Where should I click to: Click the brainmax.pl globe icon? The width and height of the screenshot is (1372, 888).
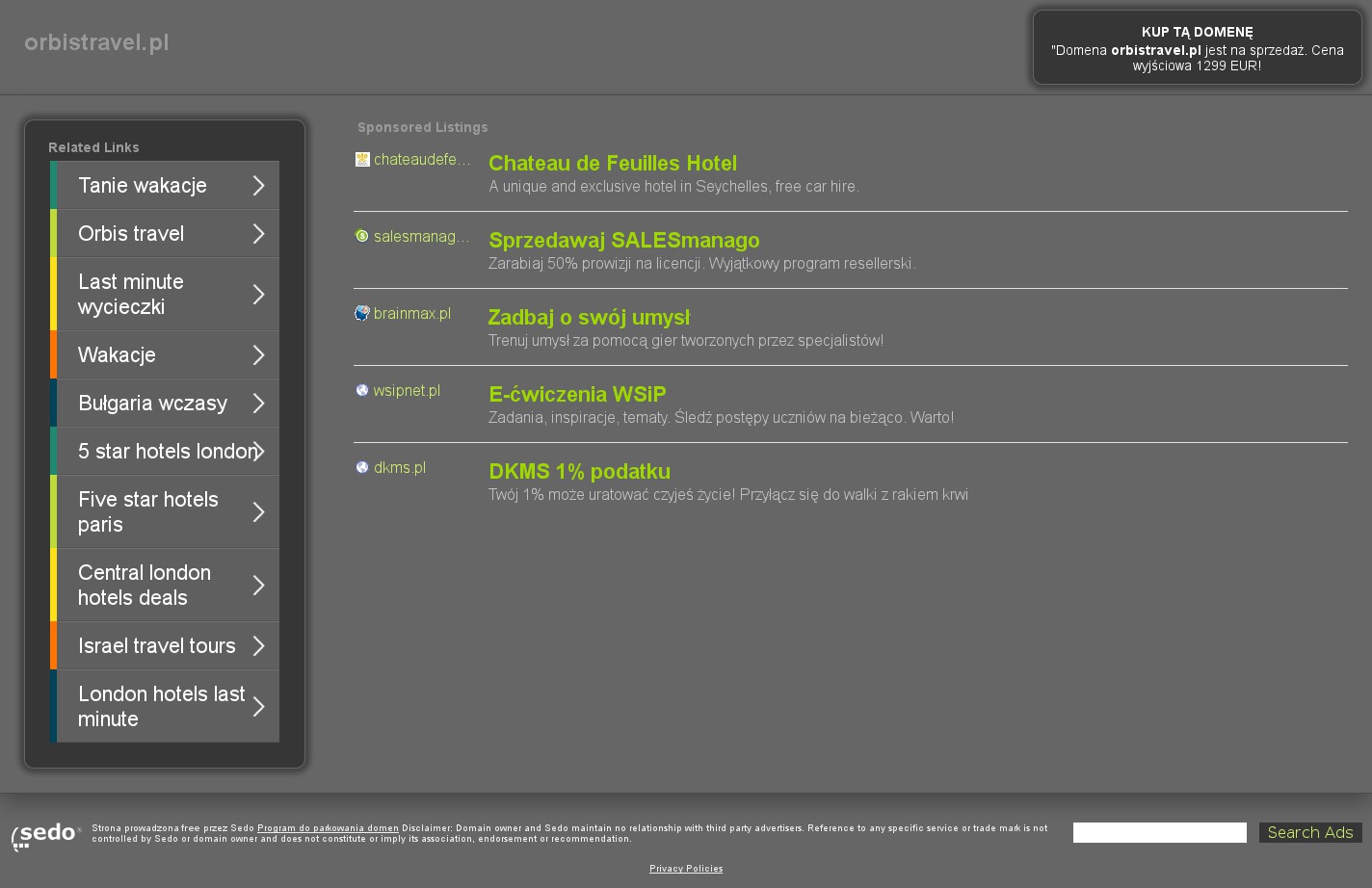(x=362, y=313)
